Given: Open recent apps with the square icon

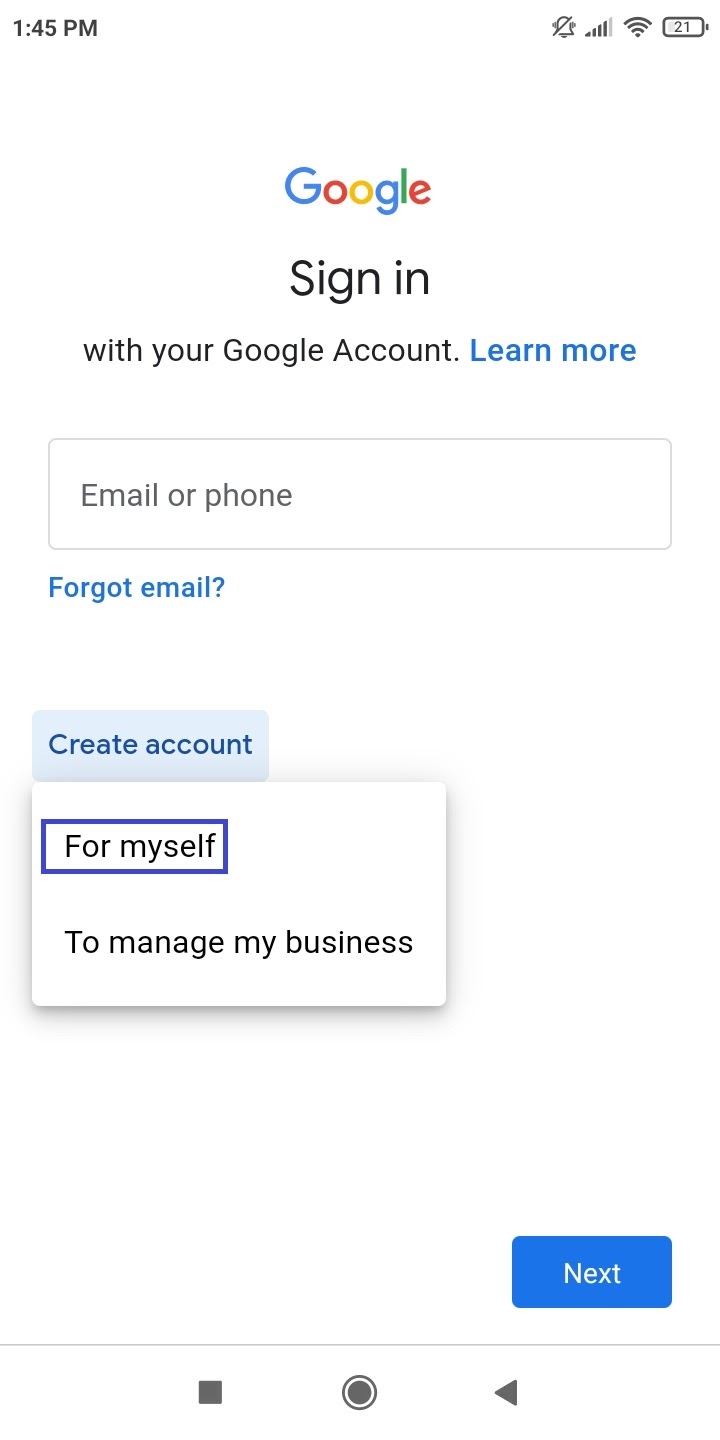Looking at the screenshot, I should [x=210, y=1392].
